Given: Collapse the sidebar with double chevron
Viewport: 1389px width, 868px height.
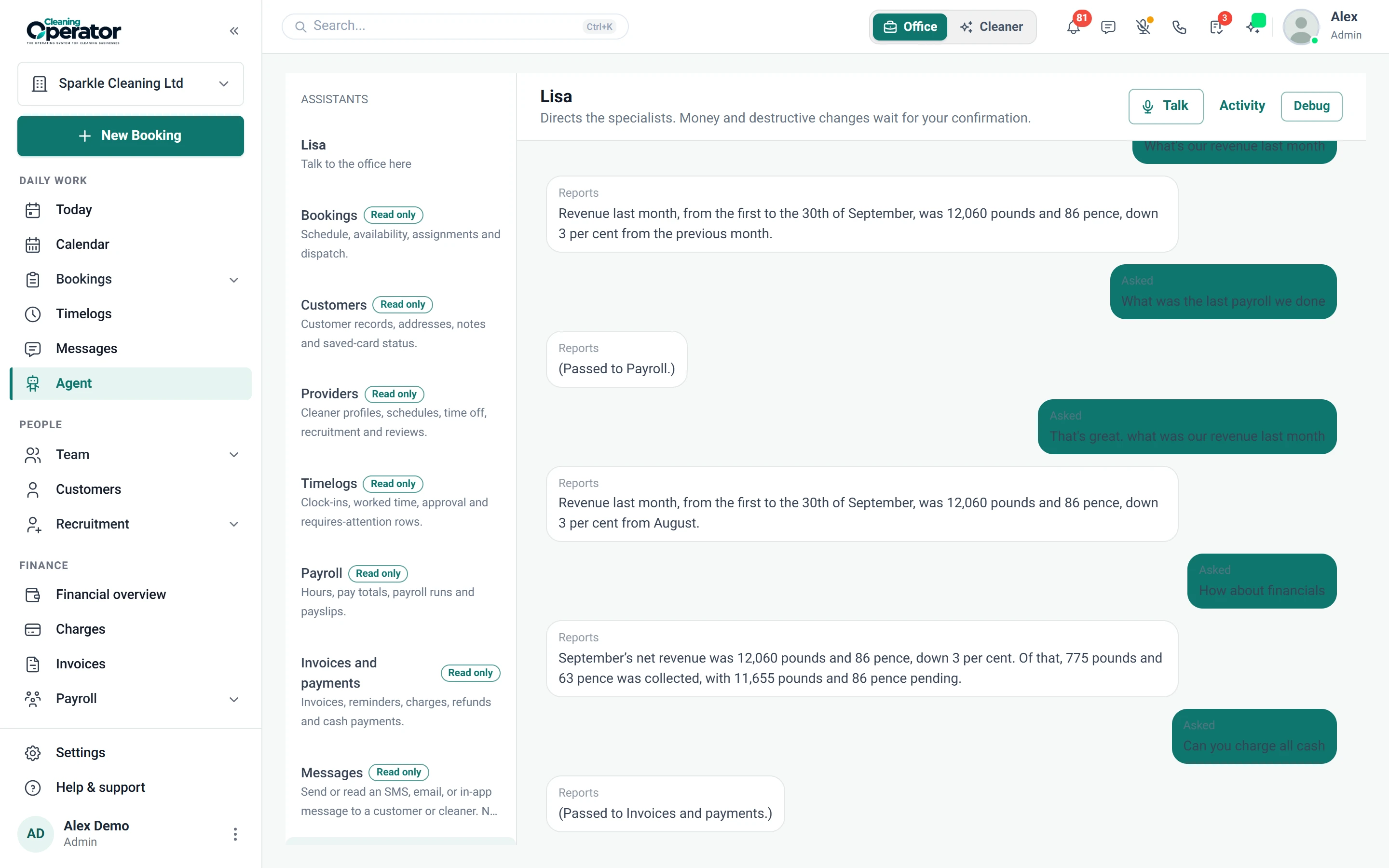Looking at the screenshot, I should 233,31.
